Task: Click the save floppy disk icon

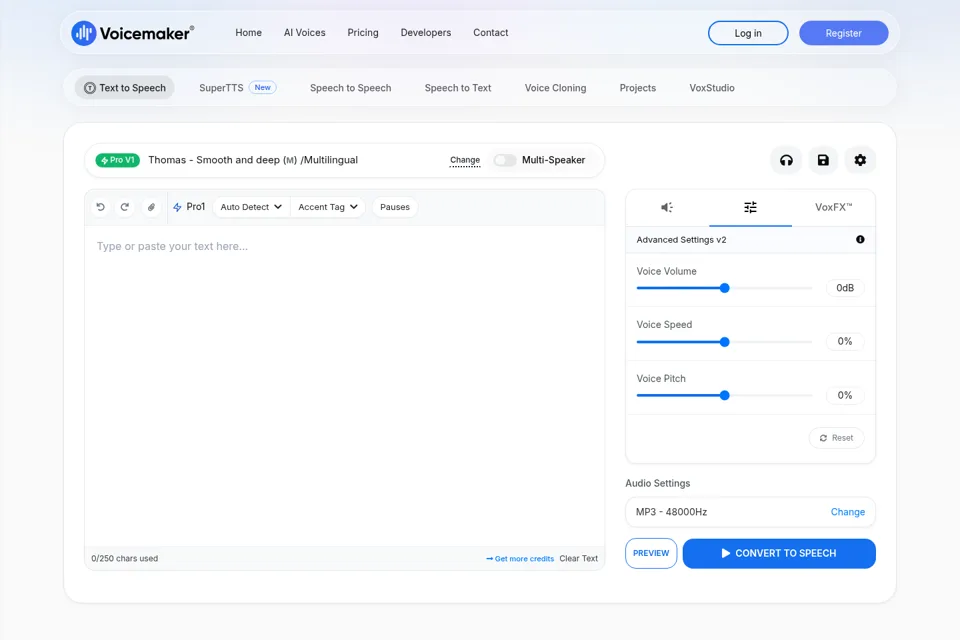Action: pos(823,160)
